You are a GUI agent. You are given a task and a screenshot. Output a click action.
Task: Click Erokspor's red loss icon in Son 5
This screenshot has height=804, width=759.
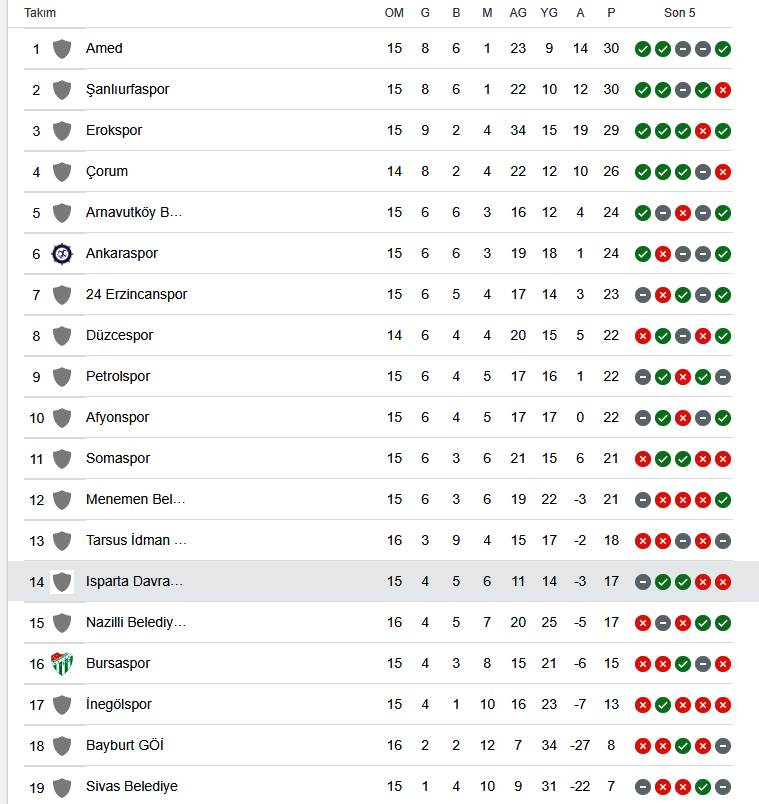tap(703, 131)
